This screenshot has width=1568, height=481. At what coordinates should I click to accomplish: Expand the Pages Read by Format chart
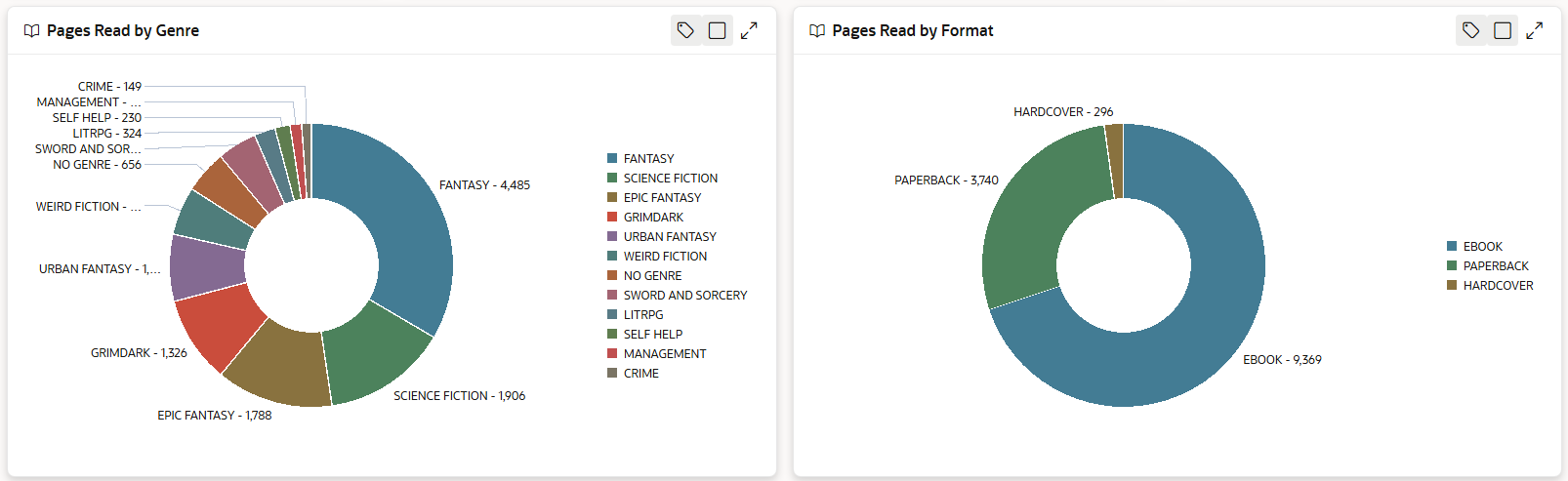(x=1535, y=30)
